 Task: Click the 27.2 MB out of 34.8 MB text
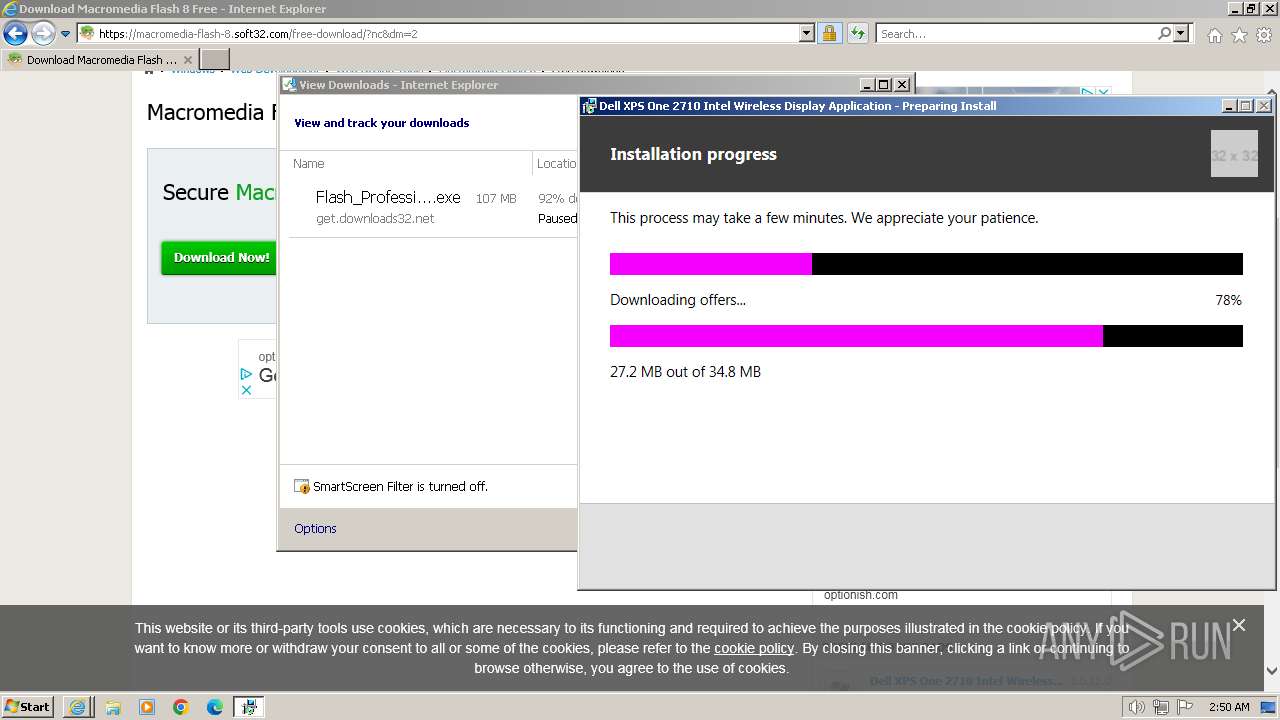point(685,372)
